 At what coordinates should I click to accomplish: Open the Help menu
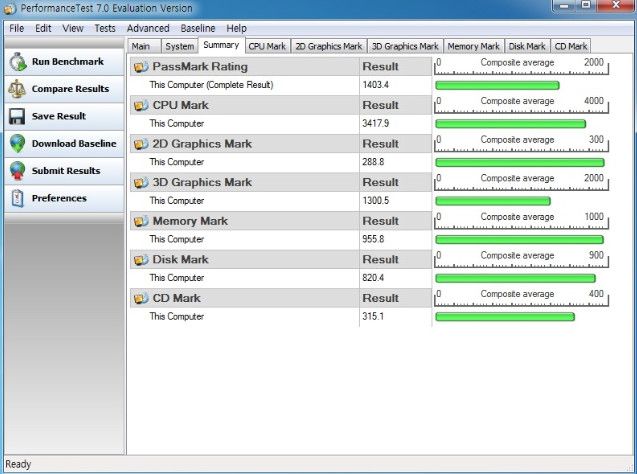click(236, 28)
